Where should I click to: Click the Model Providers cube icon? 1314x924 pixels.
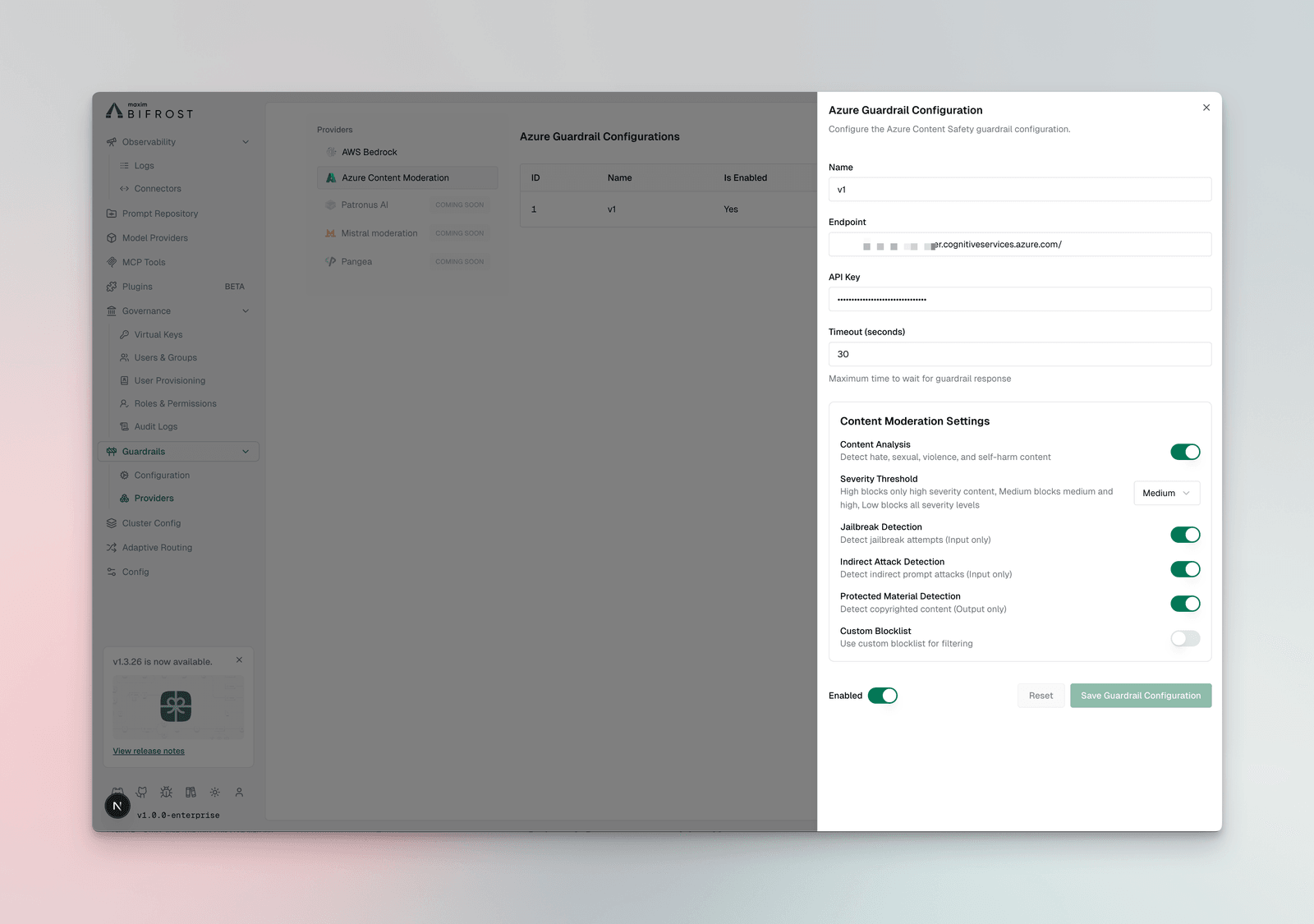coord(112,238)
